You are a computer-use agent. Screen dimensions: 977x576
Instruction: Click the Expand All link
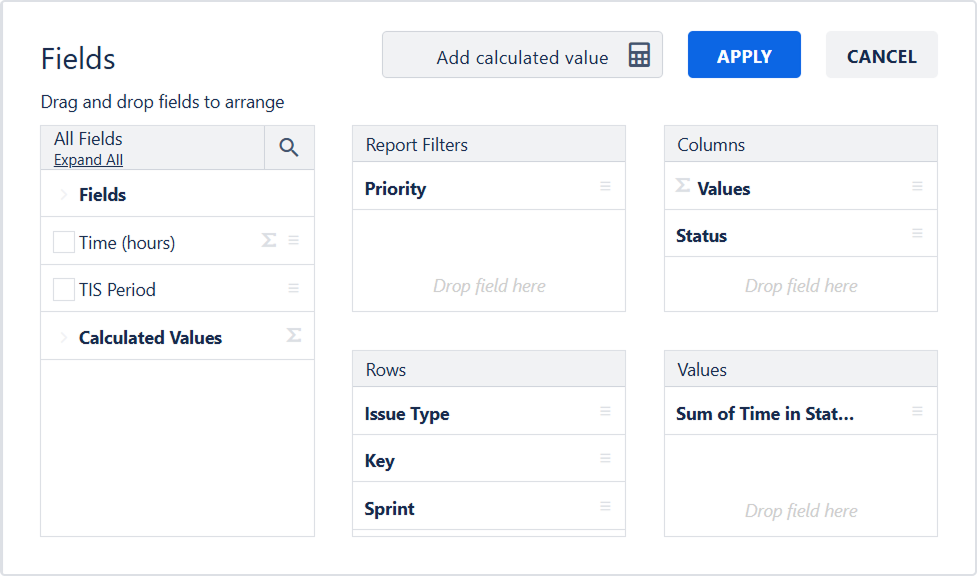click(88, 160)
